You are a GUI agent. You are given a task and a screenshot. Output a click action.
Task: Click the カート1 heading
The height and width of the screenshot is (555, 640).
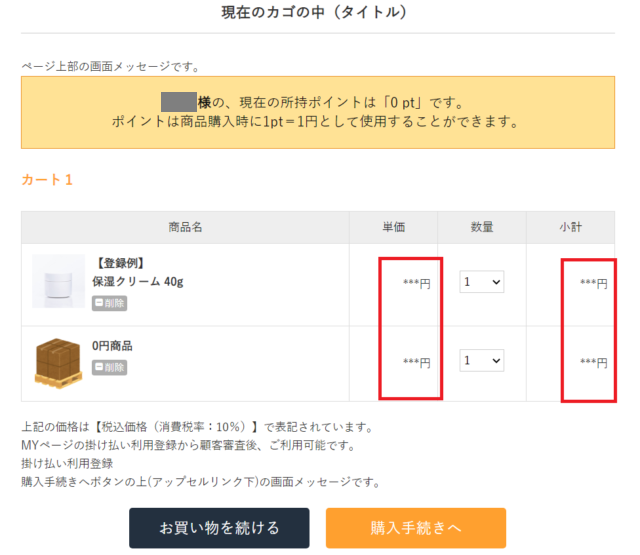click(47, 180)
